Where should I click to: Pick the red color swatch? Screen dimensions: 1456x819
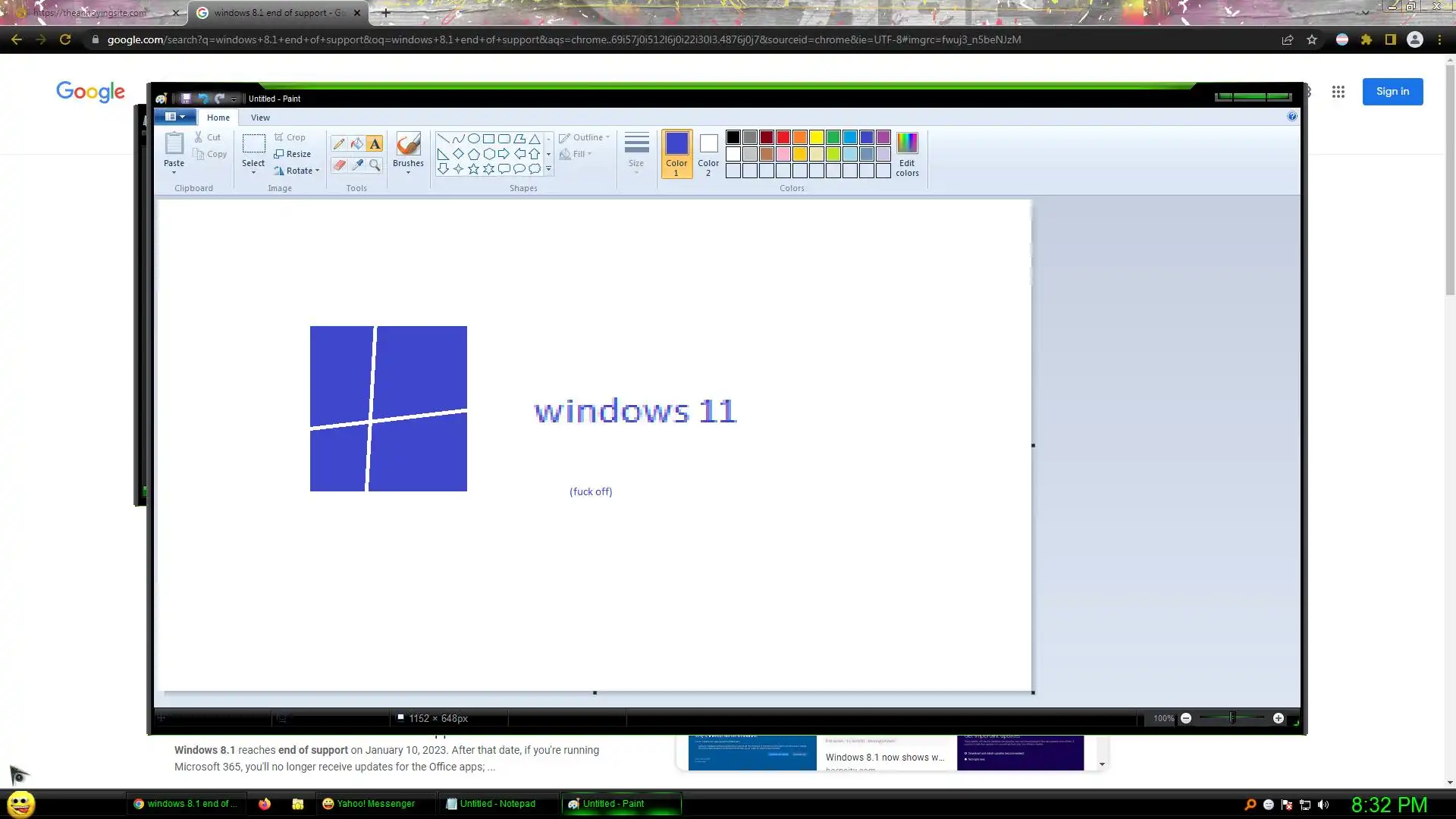(783, 137)
